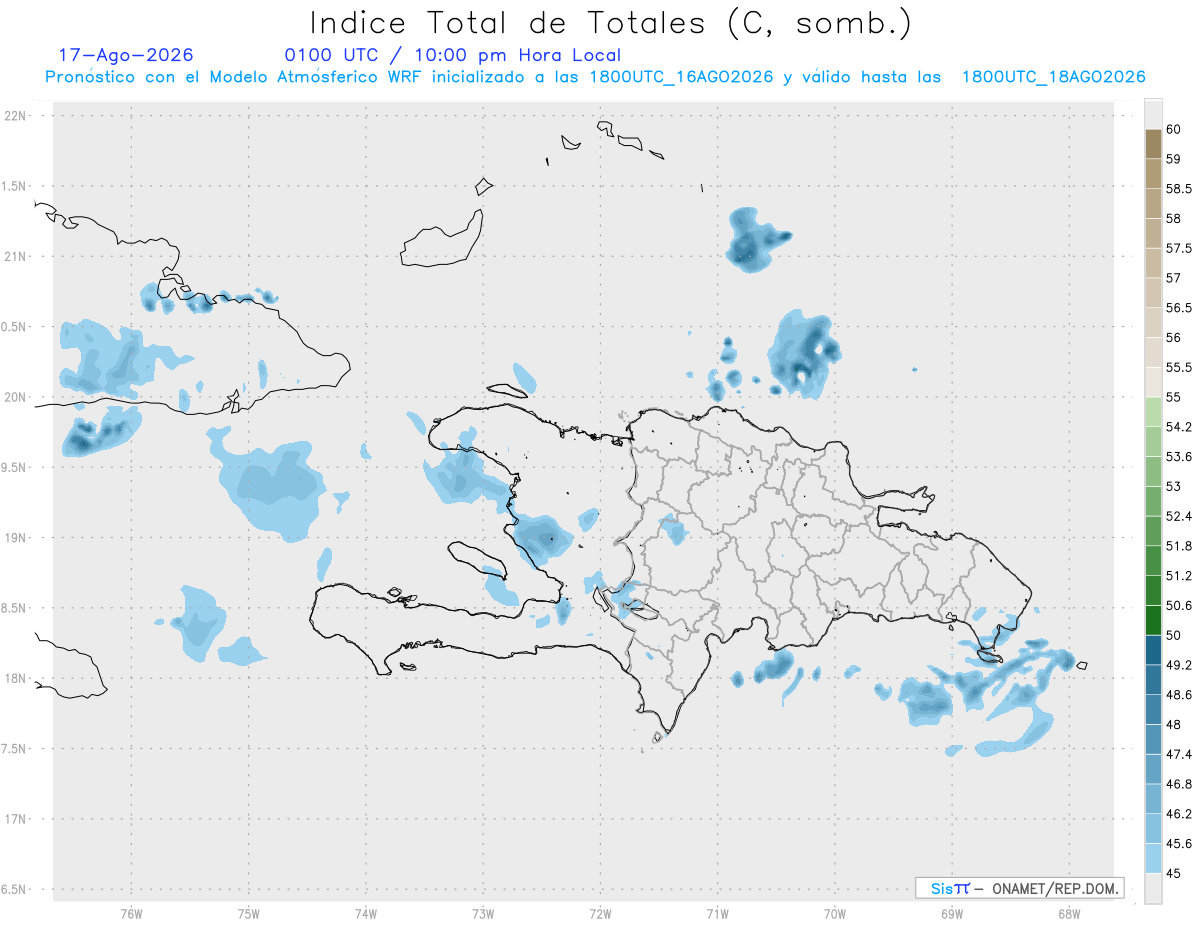The height and width of the screenshot is (927, 1200).
Task: Click the '22N' latitude label
Action: pyautogui.click(x=17, y=116)
